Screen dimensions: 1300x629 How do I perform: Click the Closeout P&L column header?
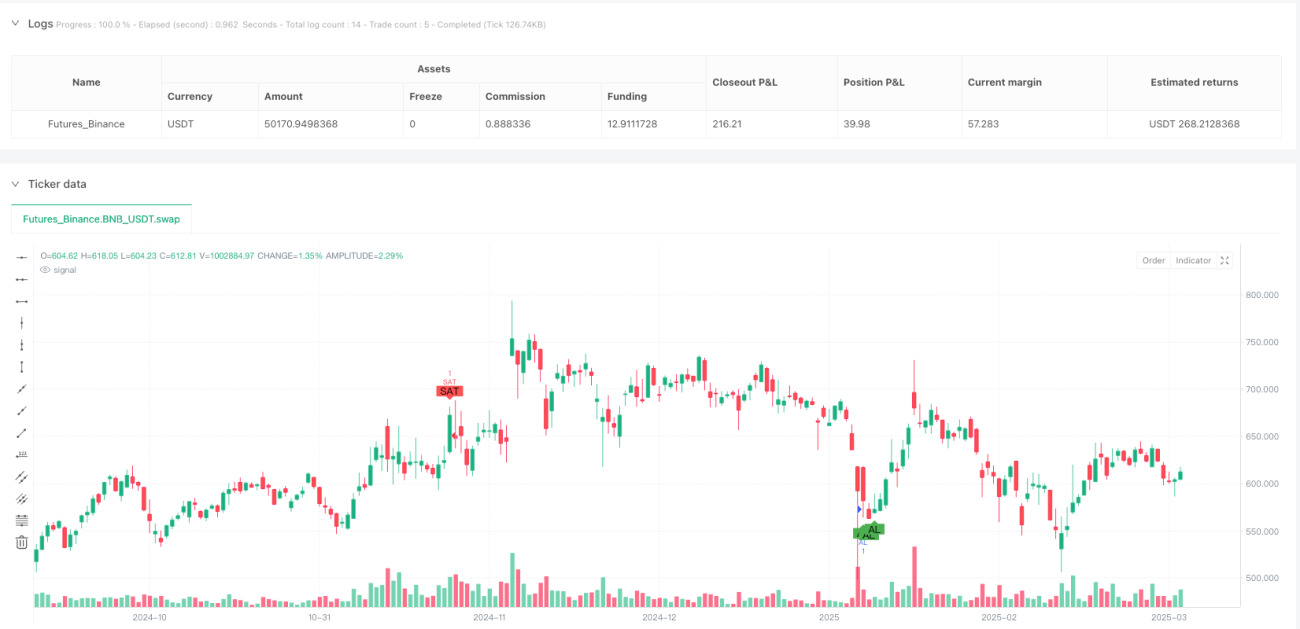tap(744, 82)
